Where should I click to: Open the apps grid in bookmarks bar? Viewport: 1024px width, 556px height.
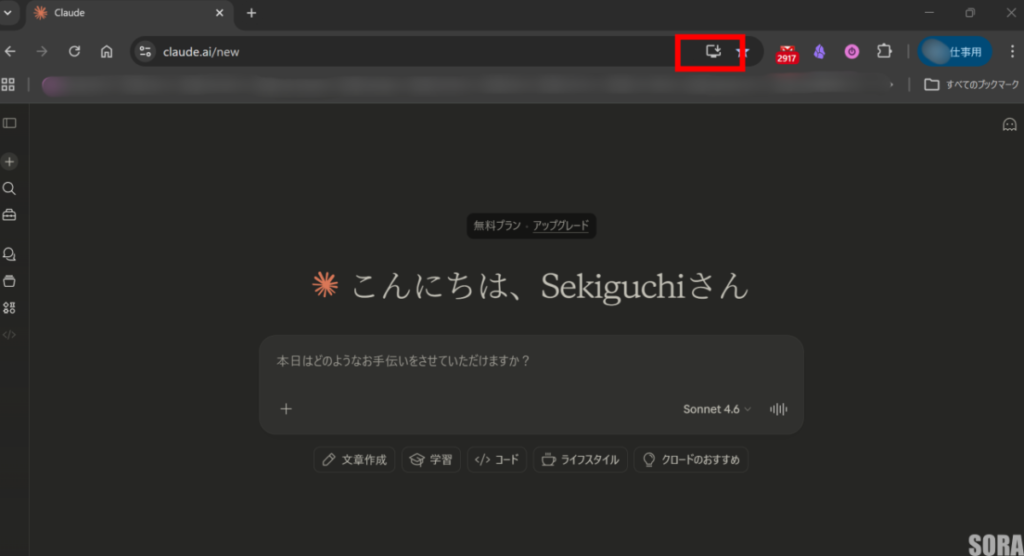[8, 84]
